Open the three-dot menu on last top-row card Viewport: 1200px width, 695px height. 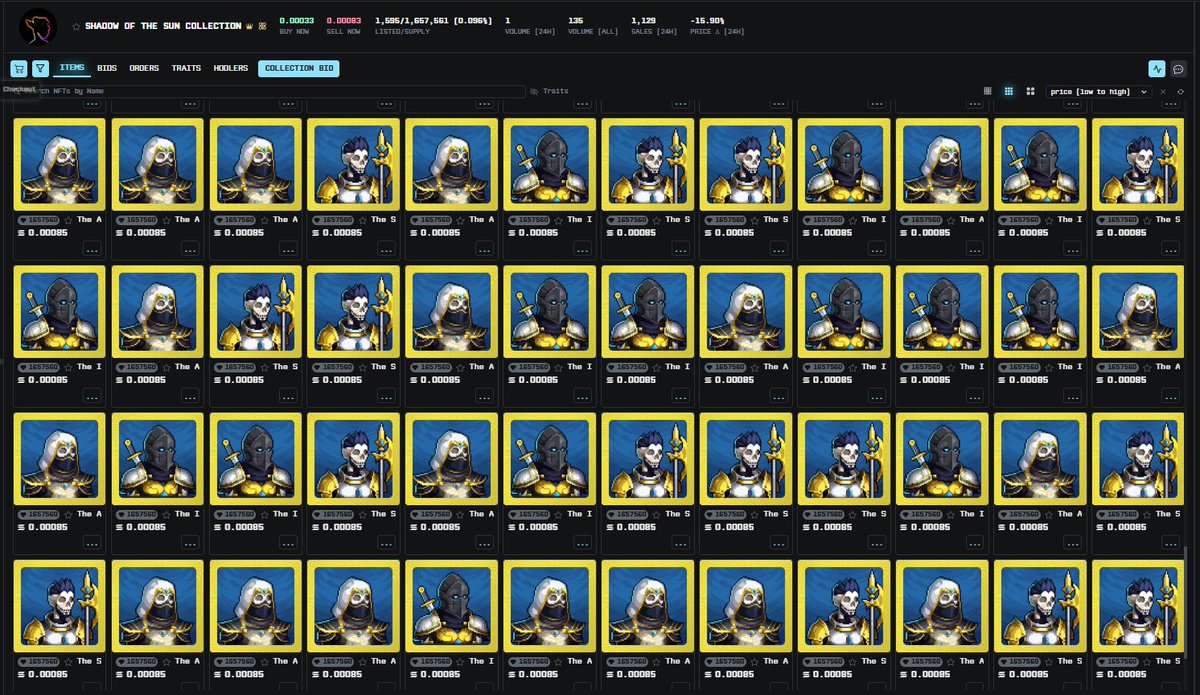tap(1170, 249)
